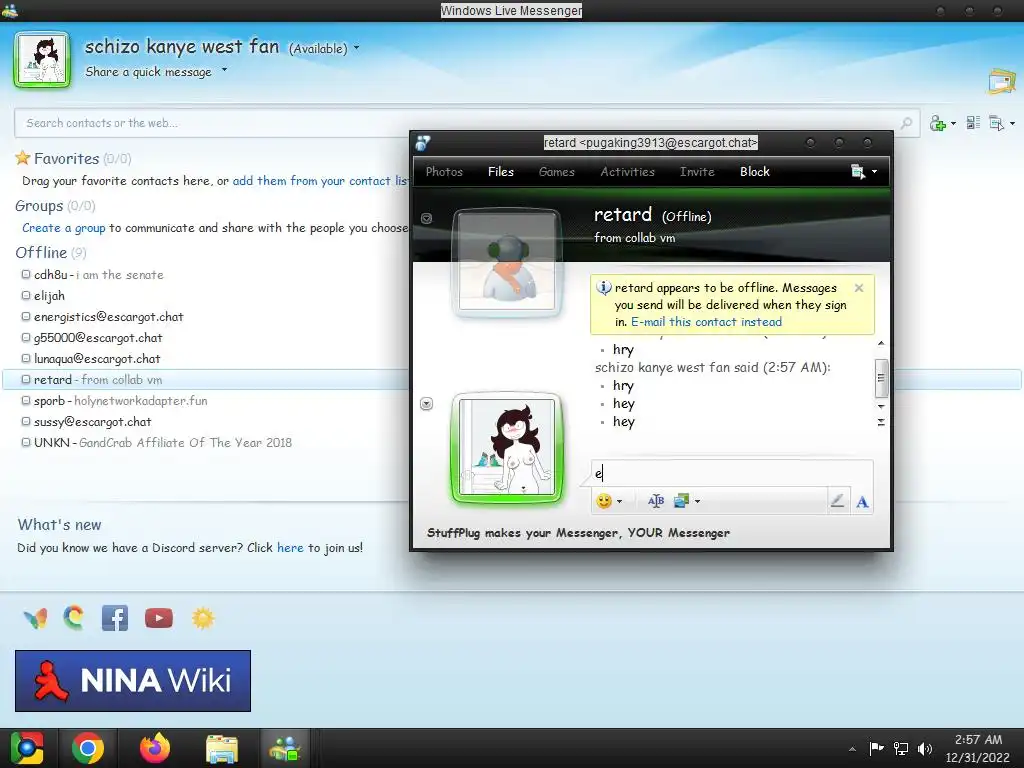The height and width of the screenshot is (768, 1024).
Task: Click the show menu icon in main window
Action: pos(996,123)
